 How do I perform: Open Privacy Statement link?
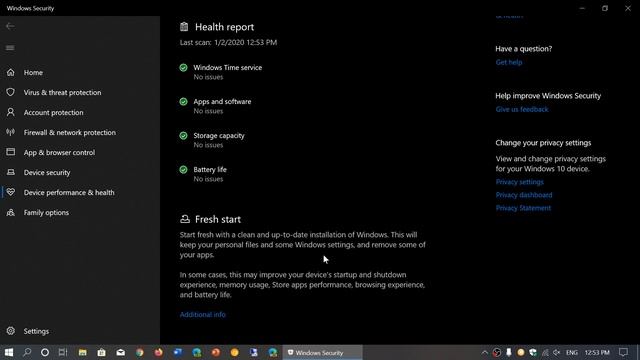point(523,208)
